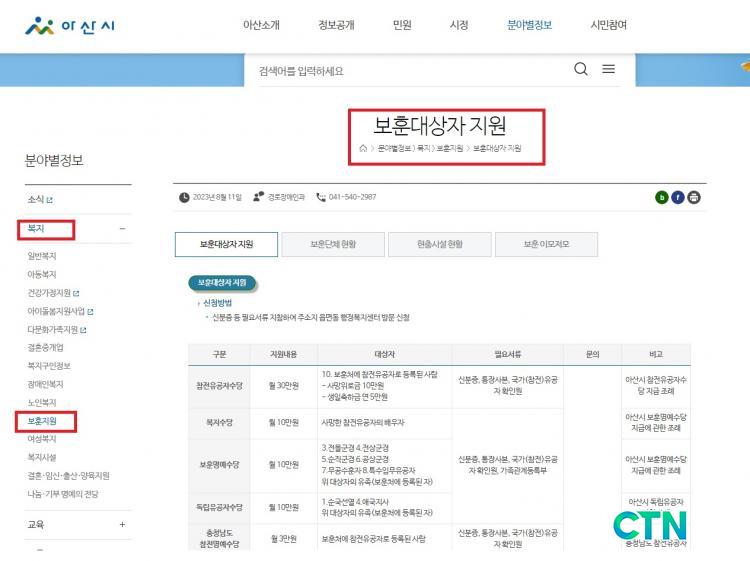
Task: Select the 보훈 이모저모 tab
Action: [546, 244]
